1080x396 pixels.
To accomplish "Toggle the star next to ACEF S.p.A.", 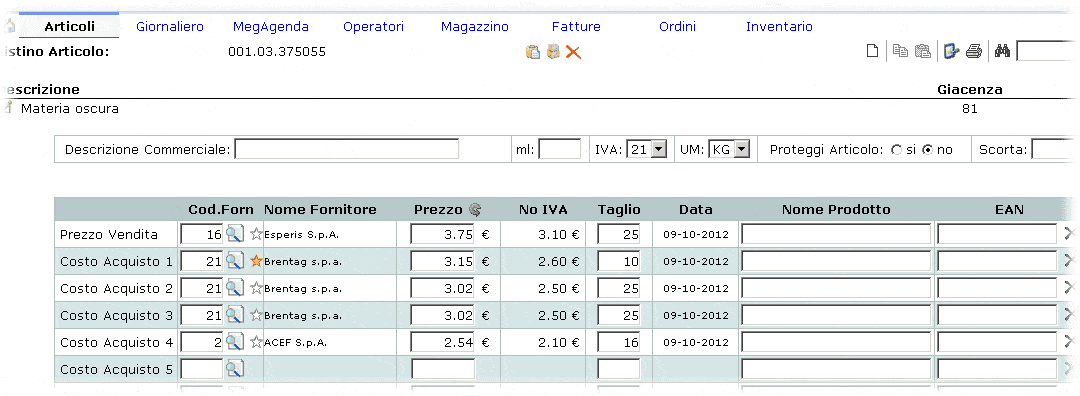I will (x=256, y=342).
